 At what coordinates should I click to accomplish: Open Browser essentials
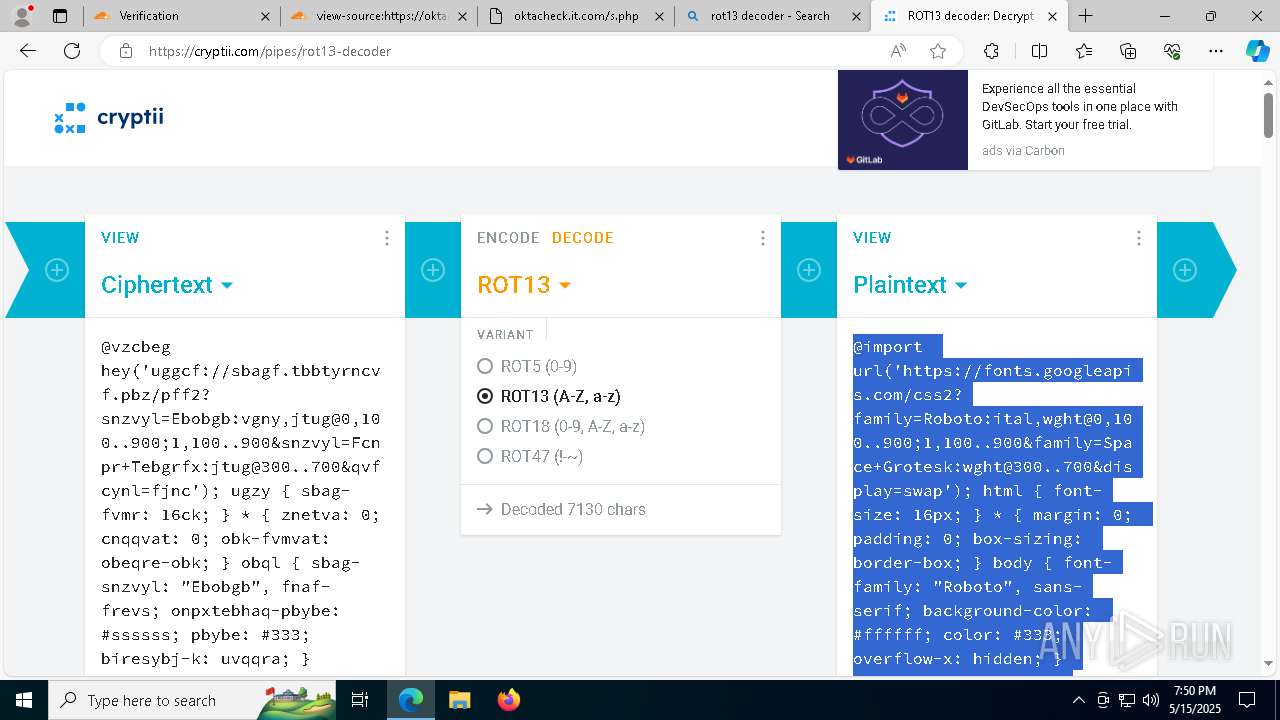[x=1172, y=51]
